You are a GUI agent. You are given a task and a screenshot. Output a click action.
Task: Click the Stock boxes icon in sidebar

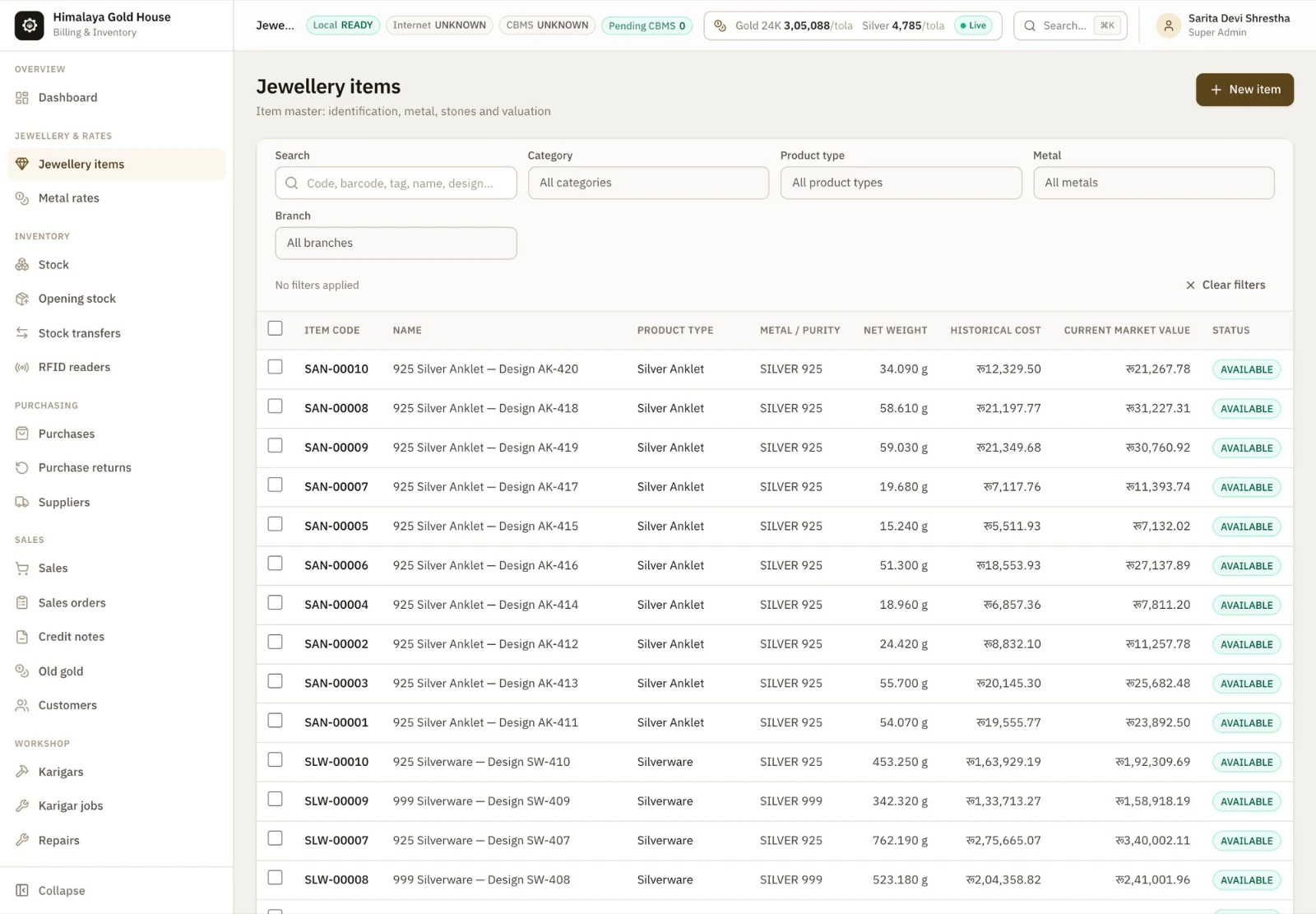(22, 265)
